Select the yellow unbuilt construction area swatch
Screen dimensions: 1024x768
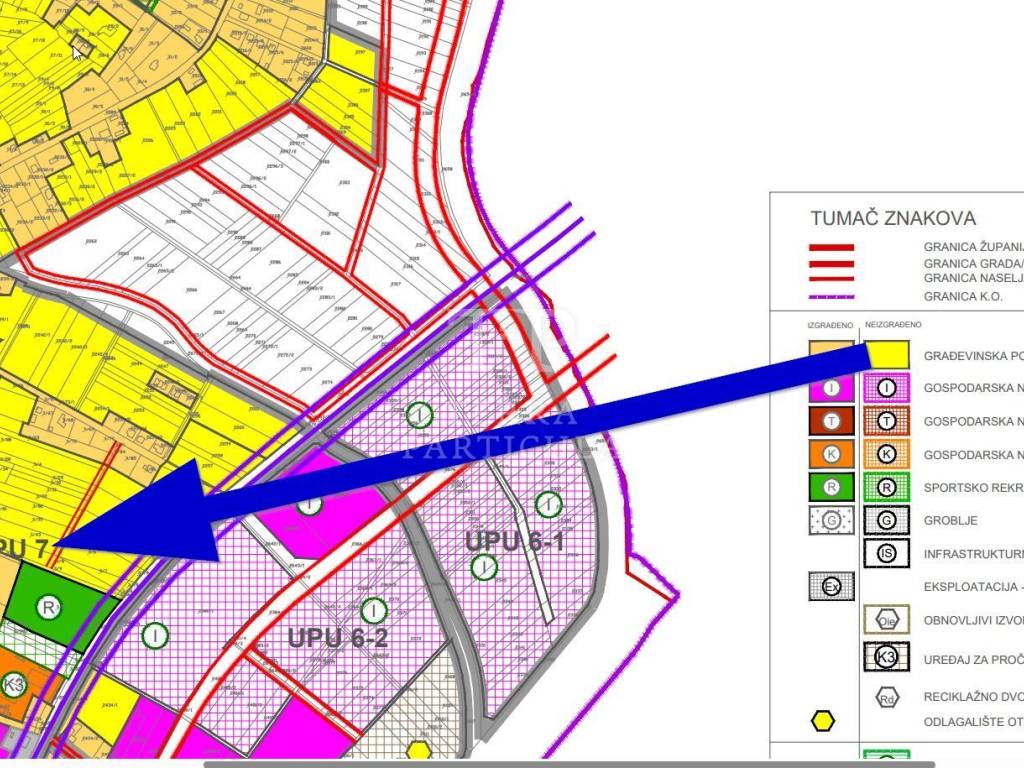click(886, 356)
